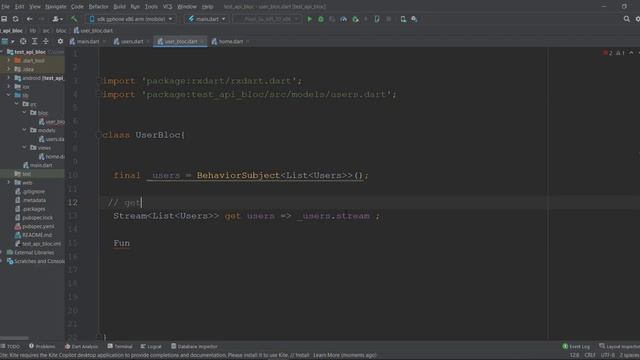Open the user/account toolbar dropdown
The height and width of the screenshot is (360, 640).
[x=58, y=19]
